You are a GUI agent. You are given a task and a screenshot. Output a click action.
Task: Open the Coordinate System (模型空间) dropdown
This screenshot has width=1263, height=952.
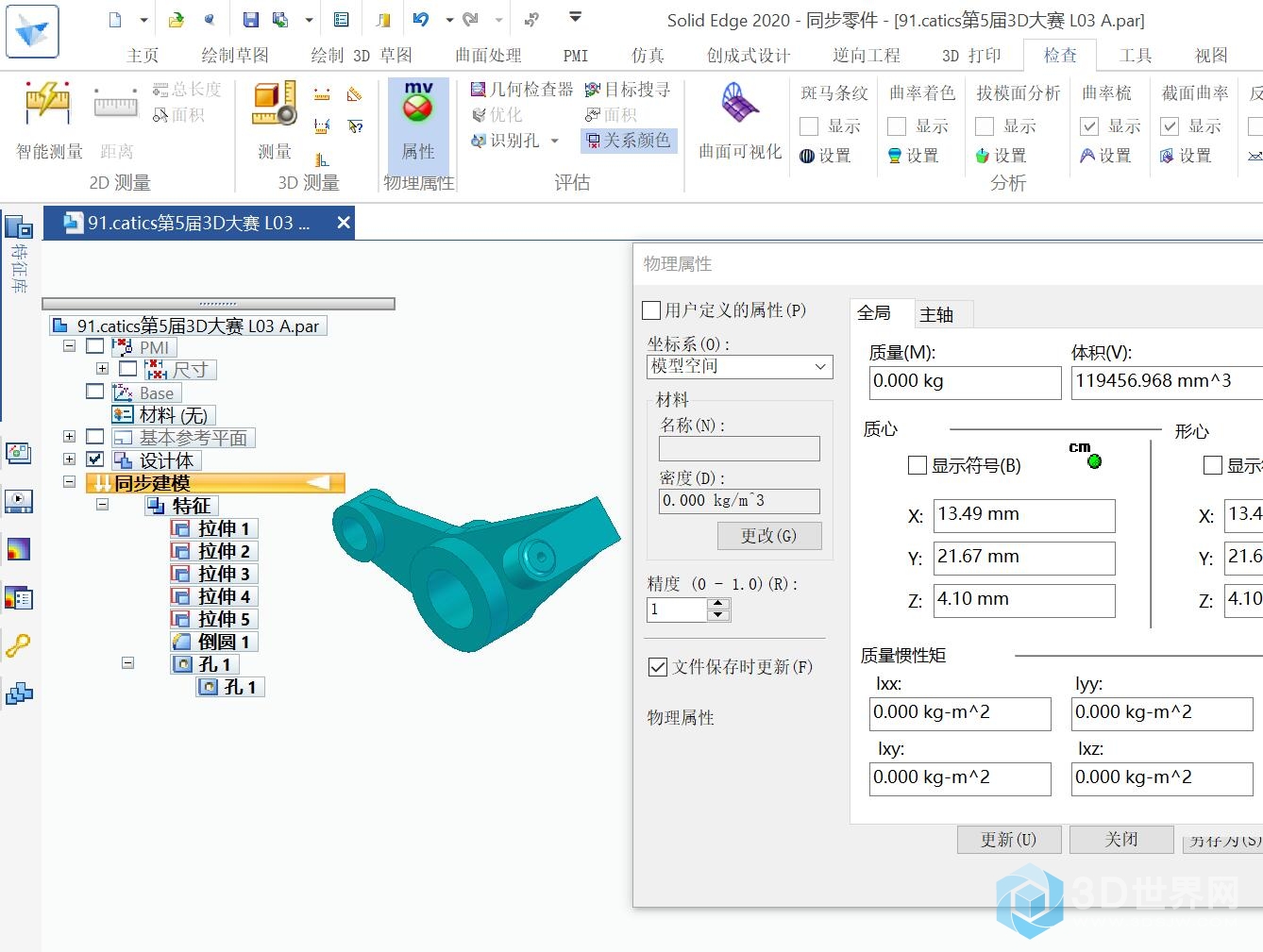tap(739, 366)
